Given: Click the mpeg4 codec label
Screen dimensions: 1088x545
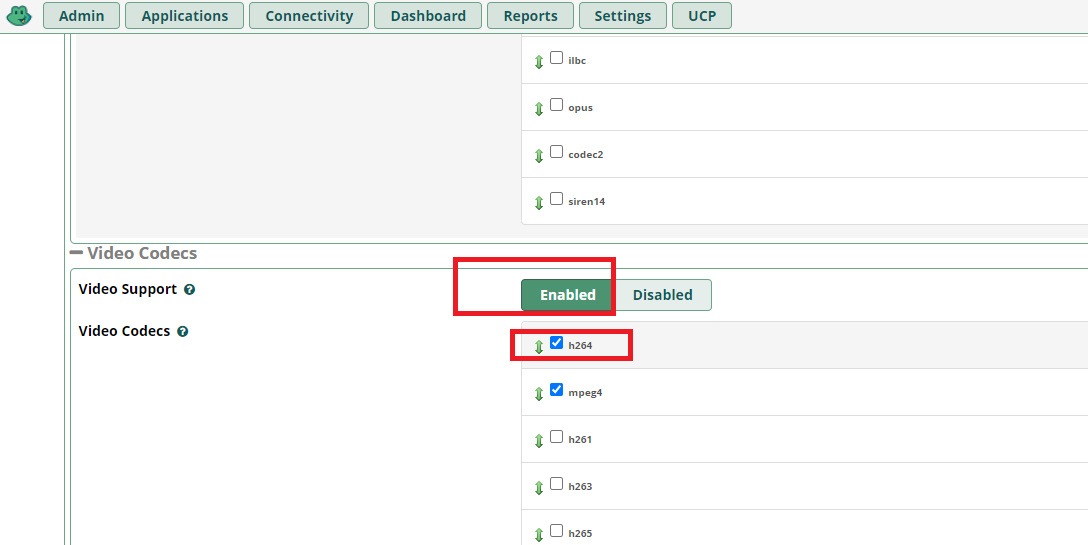Looking at the screenshot, I should (585, 393).
